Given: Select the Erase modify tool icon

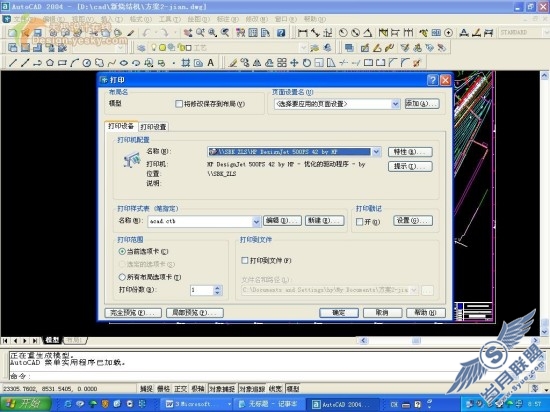Looking at the screenshot, I should [x=233, y=63].
